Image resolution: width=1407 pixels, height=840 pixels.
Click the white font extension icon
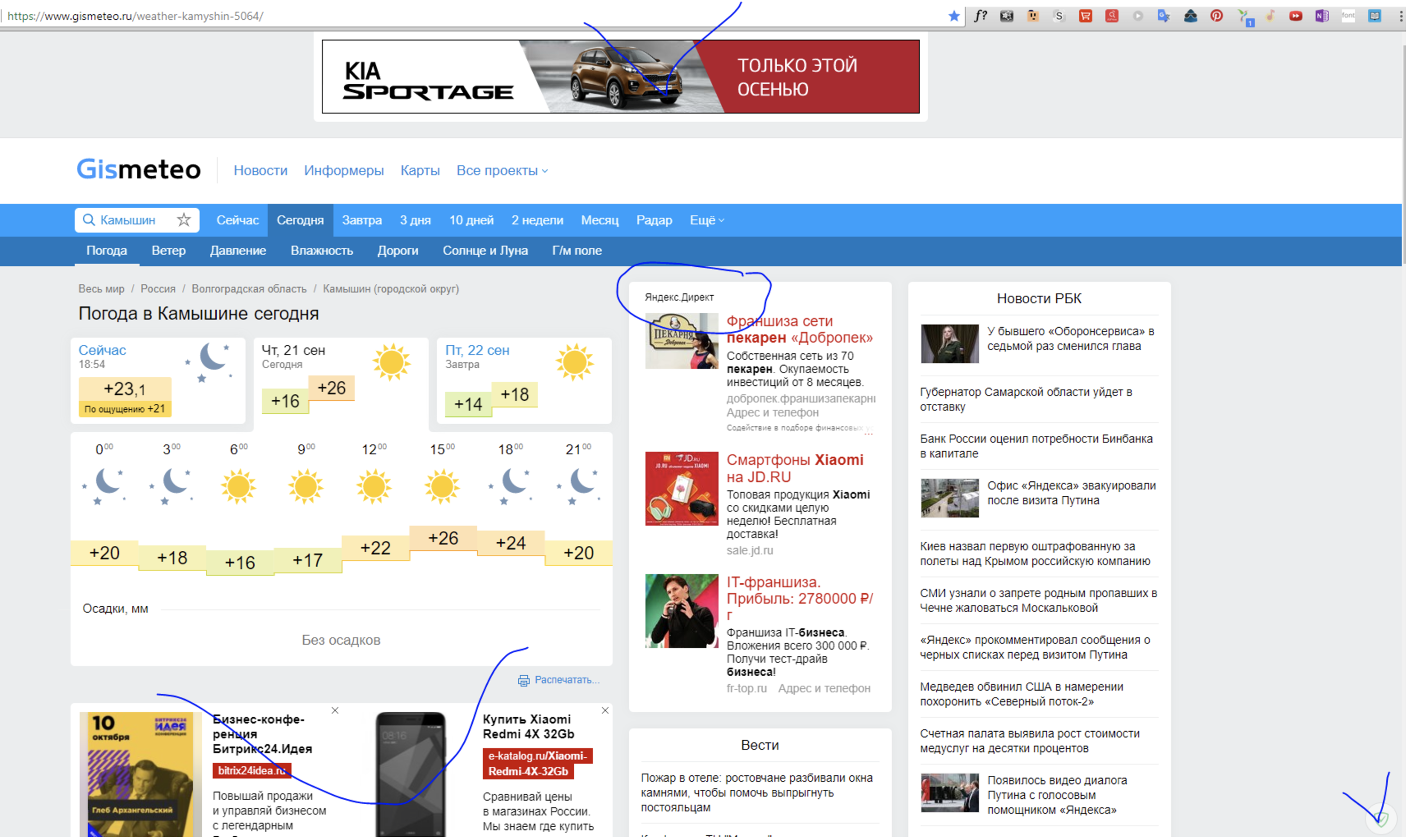point(1348,16)
